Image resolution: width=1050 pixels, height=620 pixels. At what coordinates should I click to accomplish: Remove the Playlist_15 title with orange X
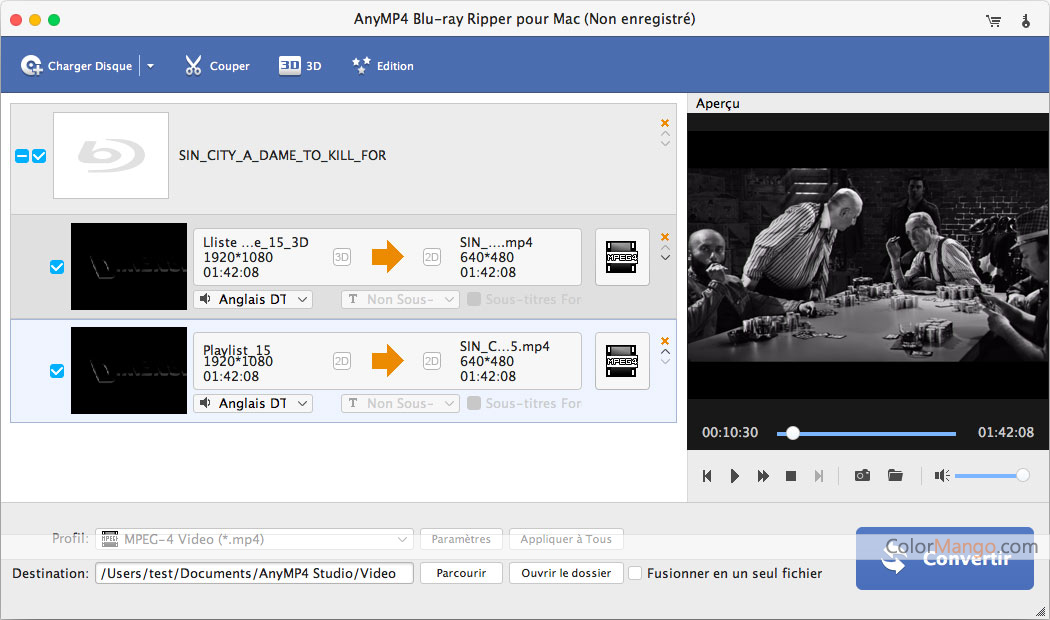(665, 341)
